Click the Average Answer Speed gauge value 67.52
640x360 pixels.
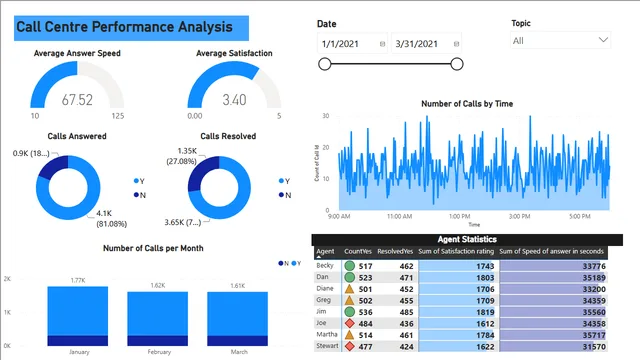[x=77, y=100]
